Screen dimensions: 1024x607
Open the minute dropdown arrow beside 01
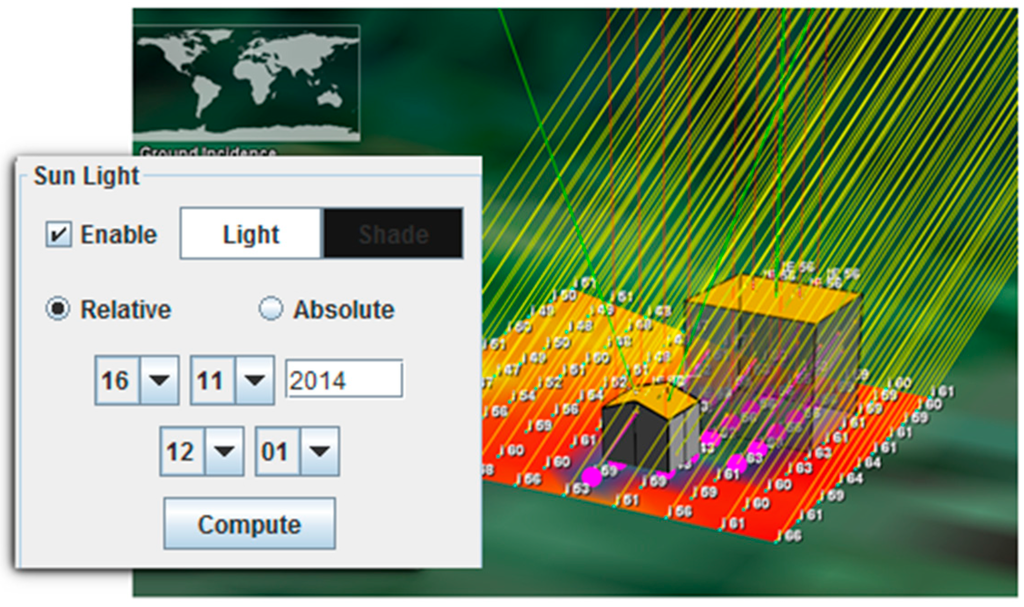point(318,452)
